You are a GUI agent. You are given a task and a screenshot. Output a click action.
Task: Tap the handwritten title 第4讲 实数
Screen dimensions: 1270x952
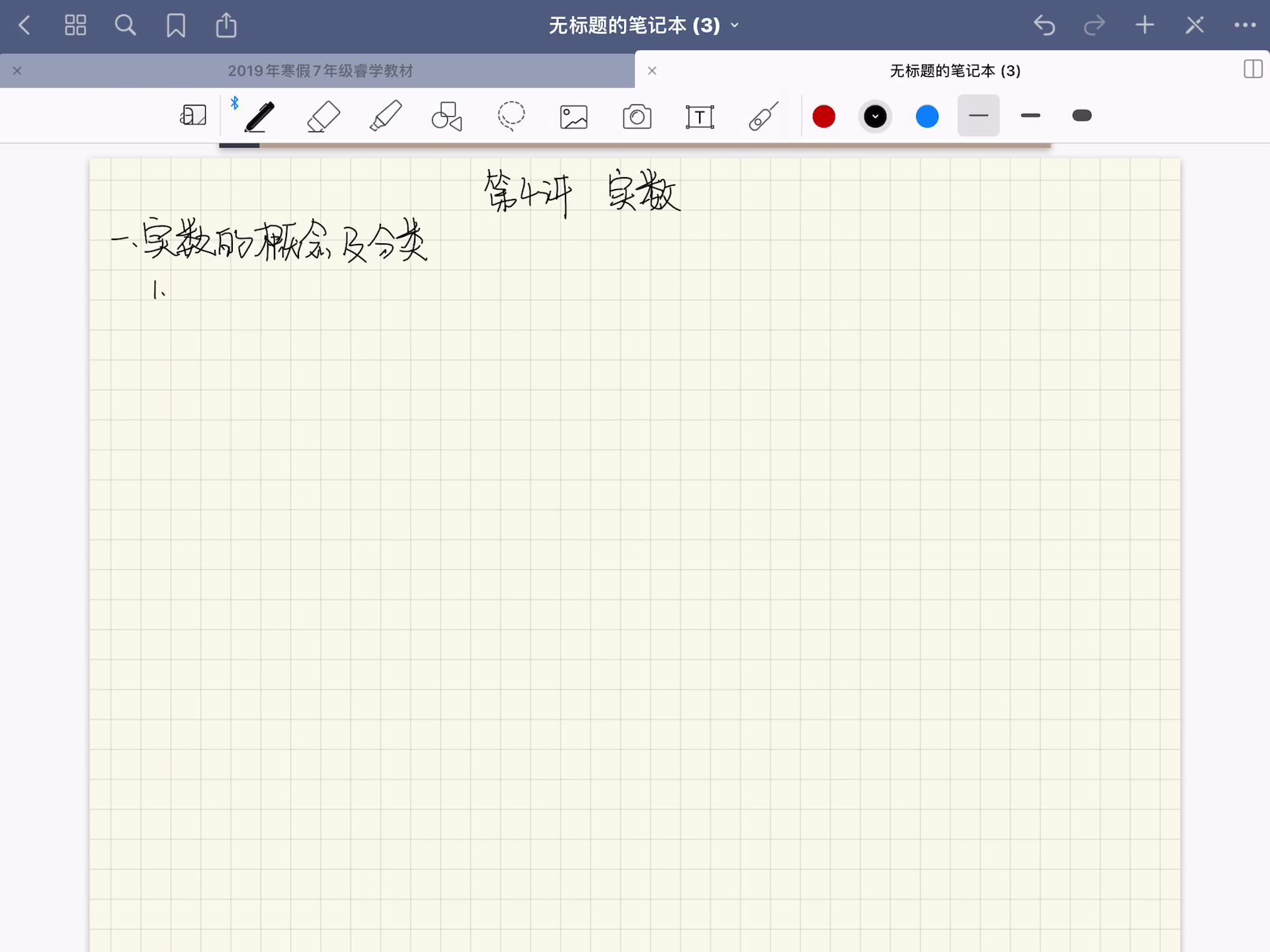coord(582,192)
